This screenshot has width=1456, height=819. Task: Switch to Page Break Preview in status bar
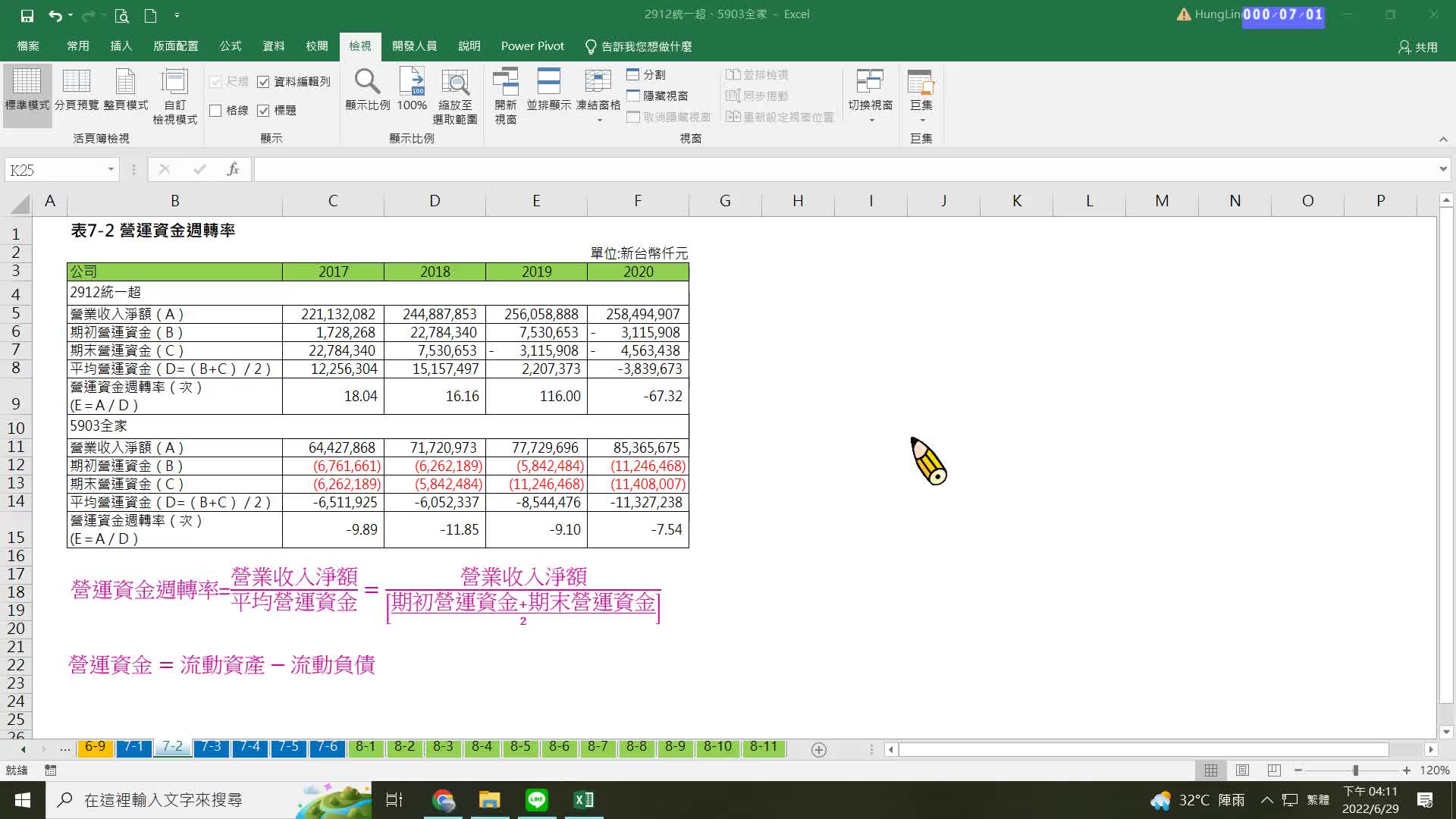pyautogui.click(x=1274, y=770)
